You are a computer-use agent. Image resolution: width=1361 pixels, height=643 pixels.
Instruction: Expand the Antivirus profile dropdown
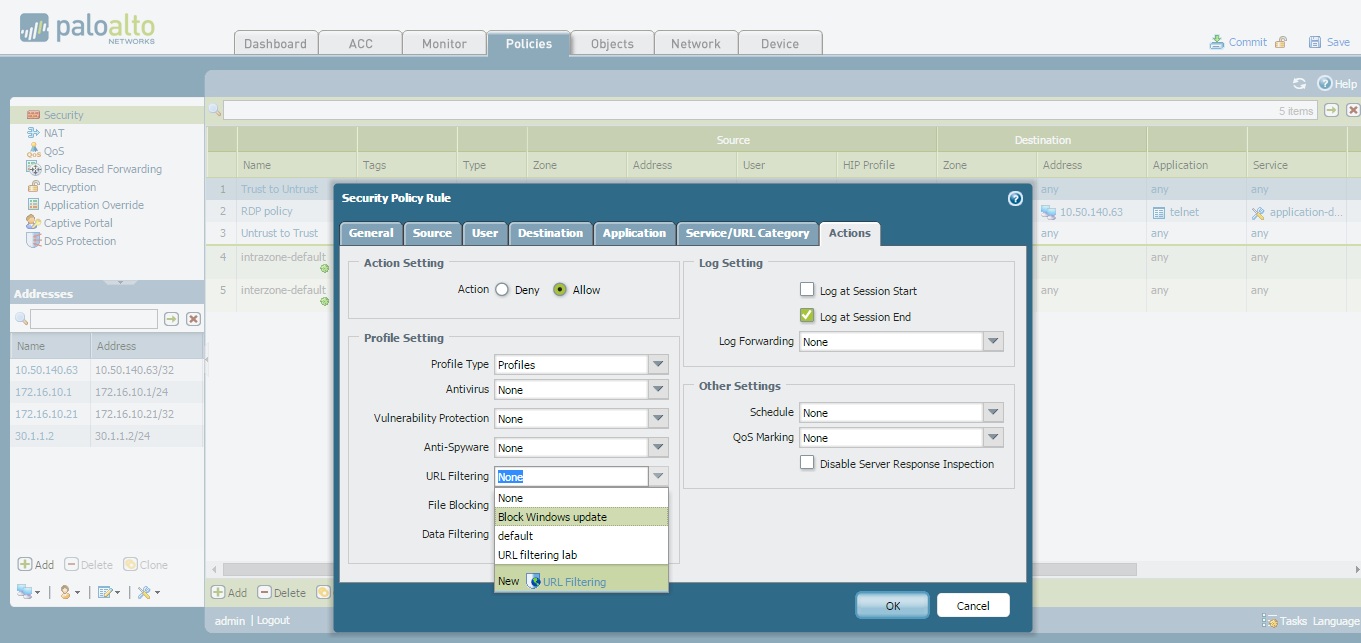point(658,390)
